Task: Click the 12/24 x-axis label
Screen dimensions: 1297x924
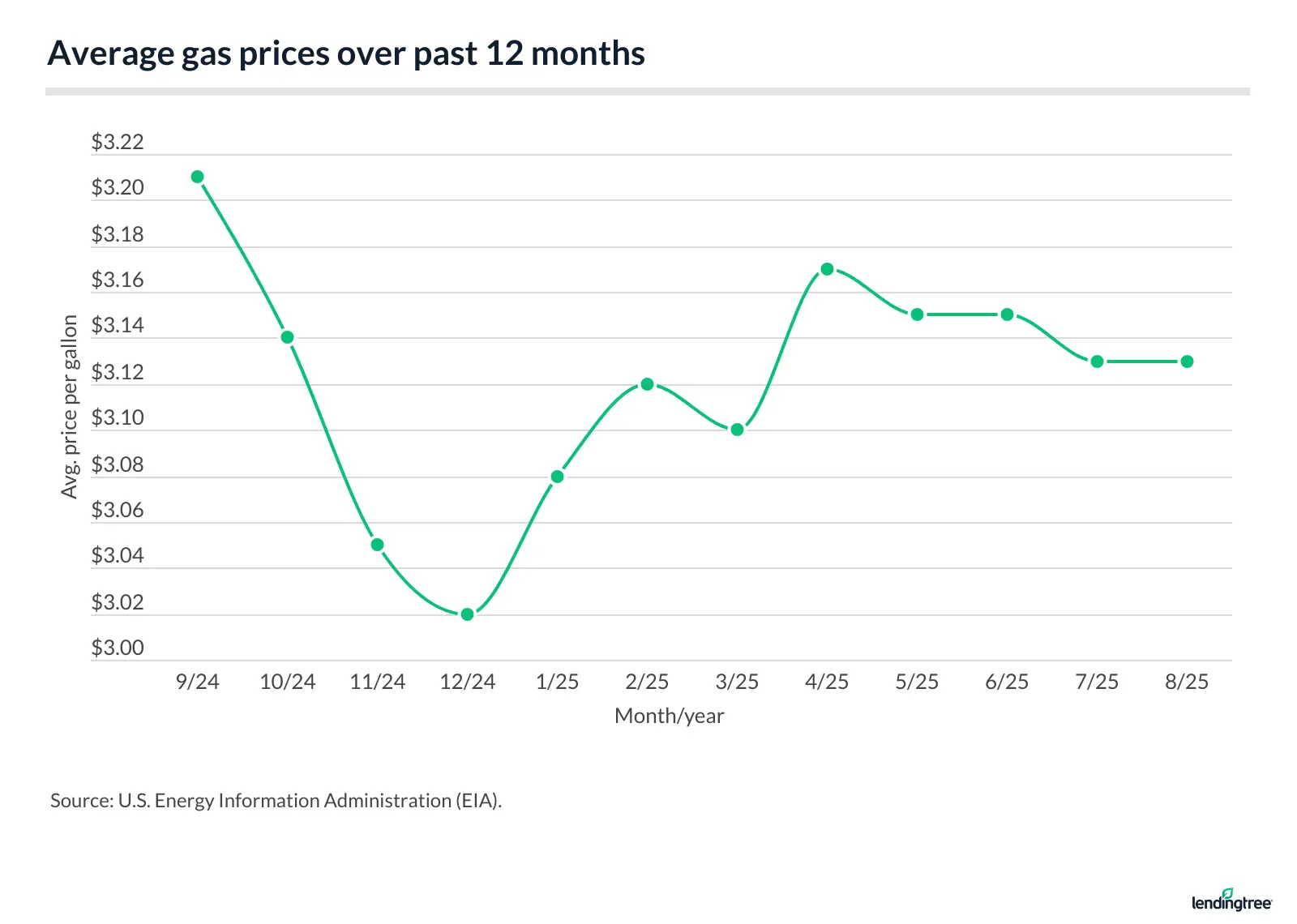Action: tap(467, 682)
